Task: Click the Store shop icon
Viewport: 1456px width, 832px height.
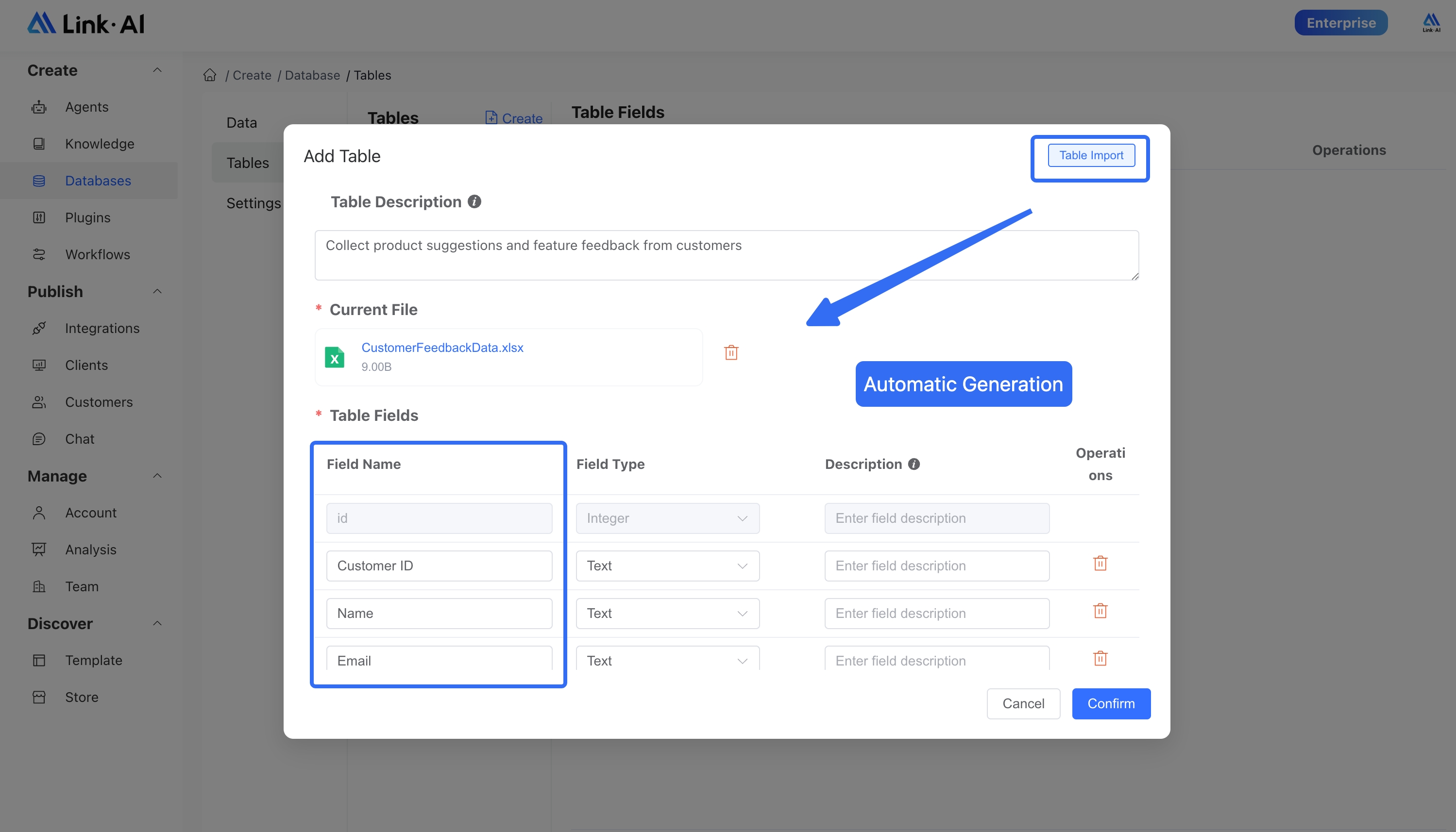Action: [39, 697]
